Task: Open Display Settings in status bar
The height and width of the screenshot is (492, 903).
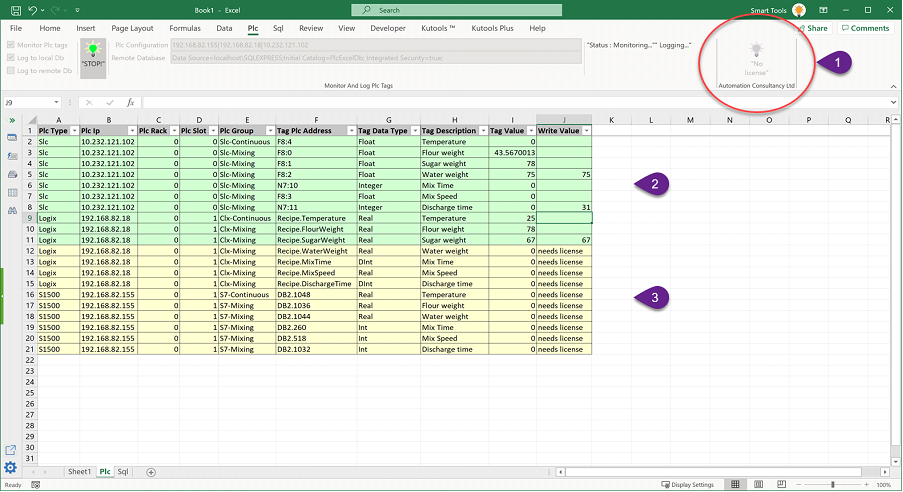Action: (x=688, y=485)
